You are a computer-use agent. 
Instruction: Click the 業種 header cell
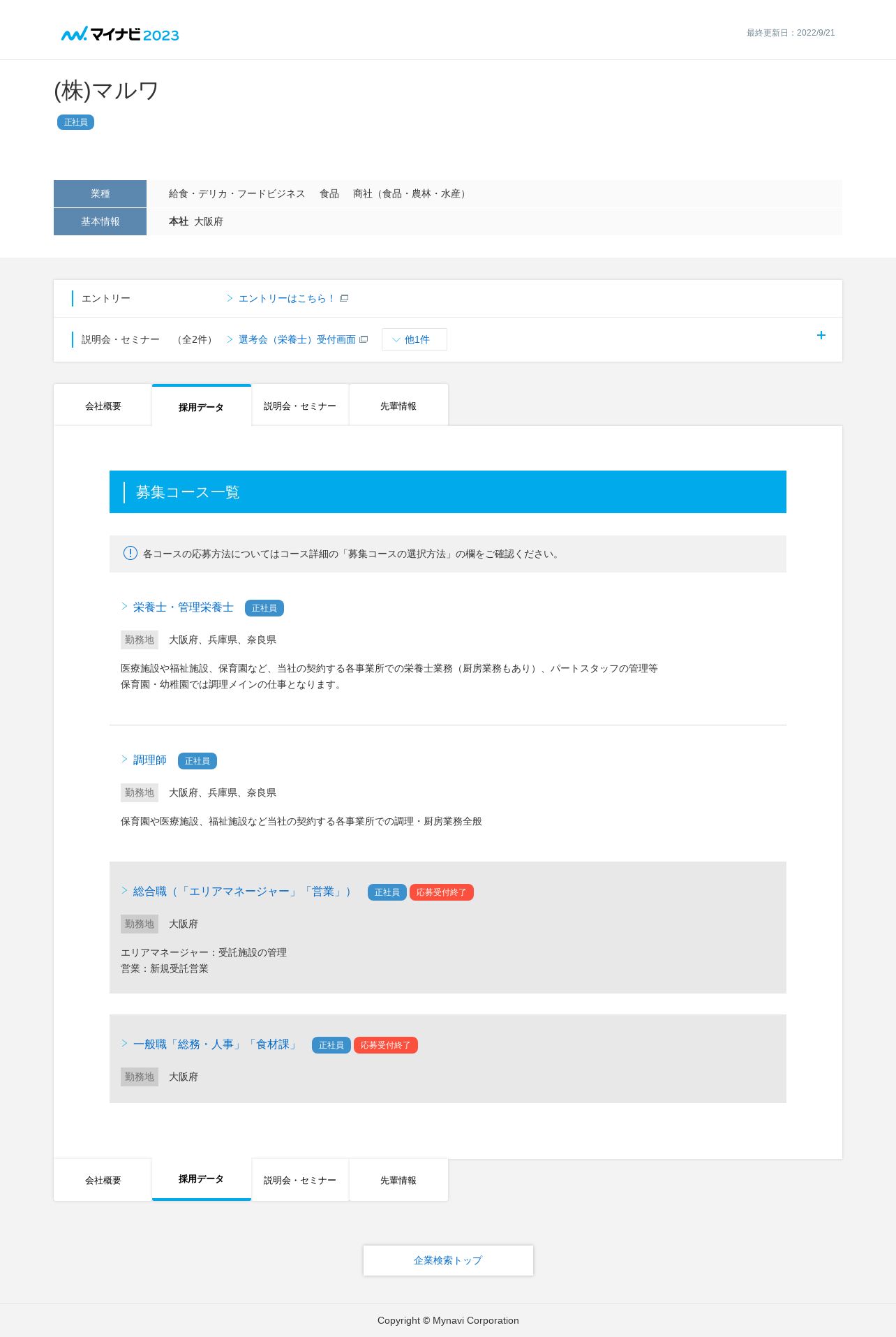pos(100,193)
